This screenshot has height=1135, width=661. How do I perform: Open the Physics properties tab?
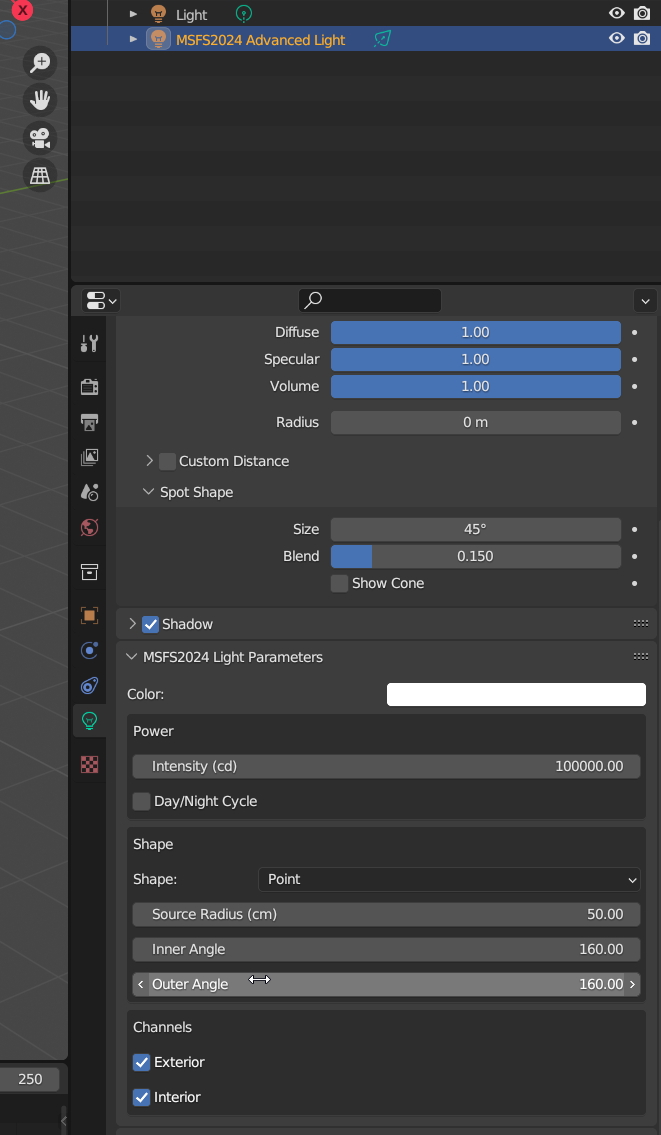89,650
